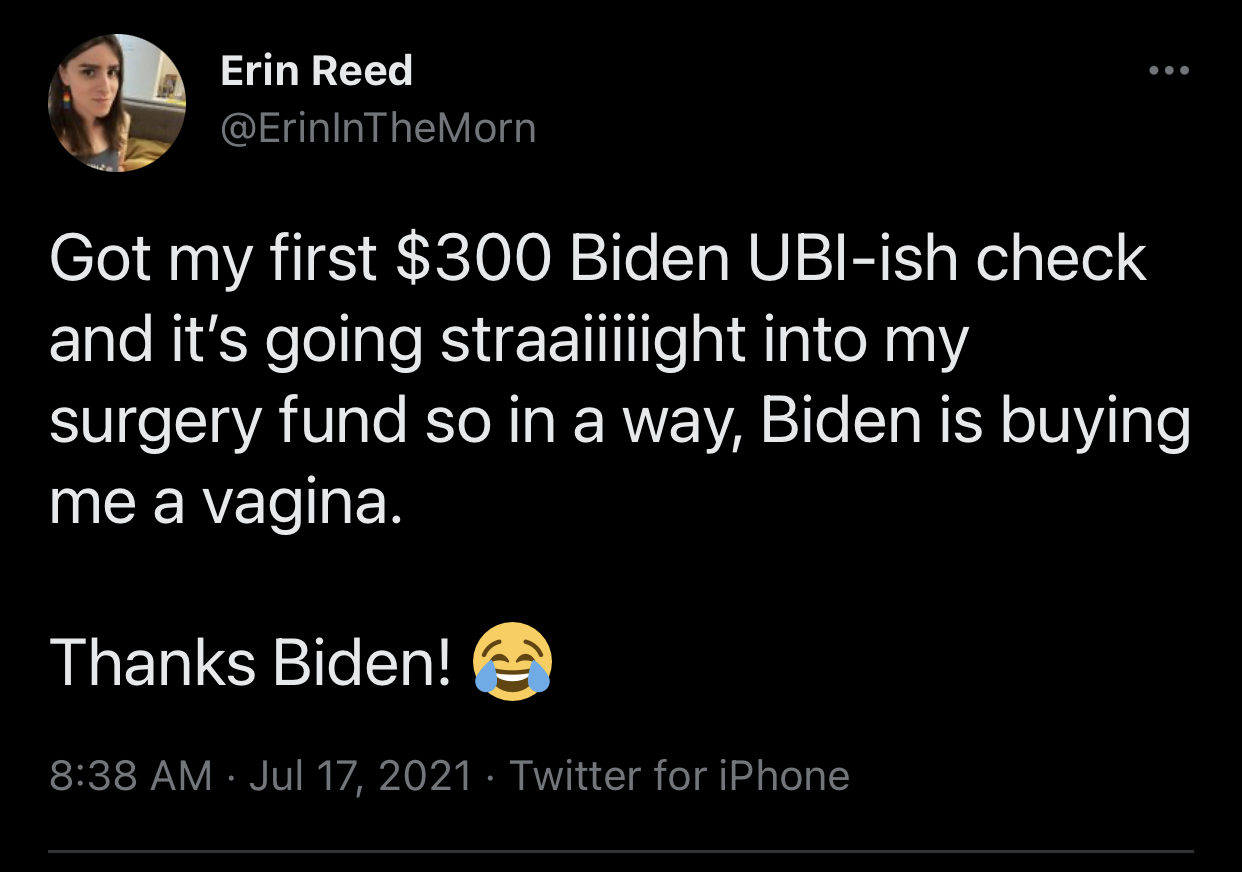
Task: Open the Erin Reed display name link
Action: 316,71
